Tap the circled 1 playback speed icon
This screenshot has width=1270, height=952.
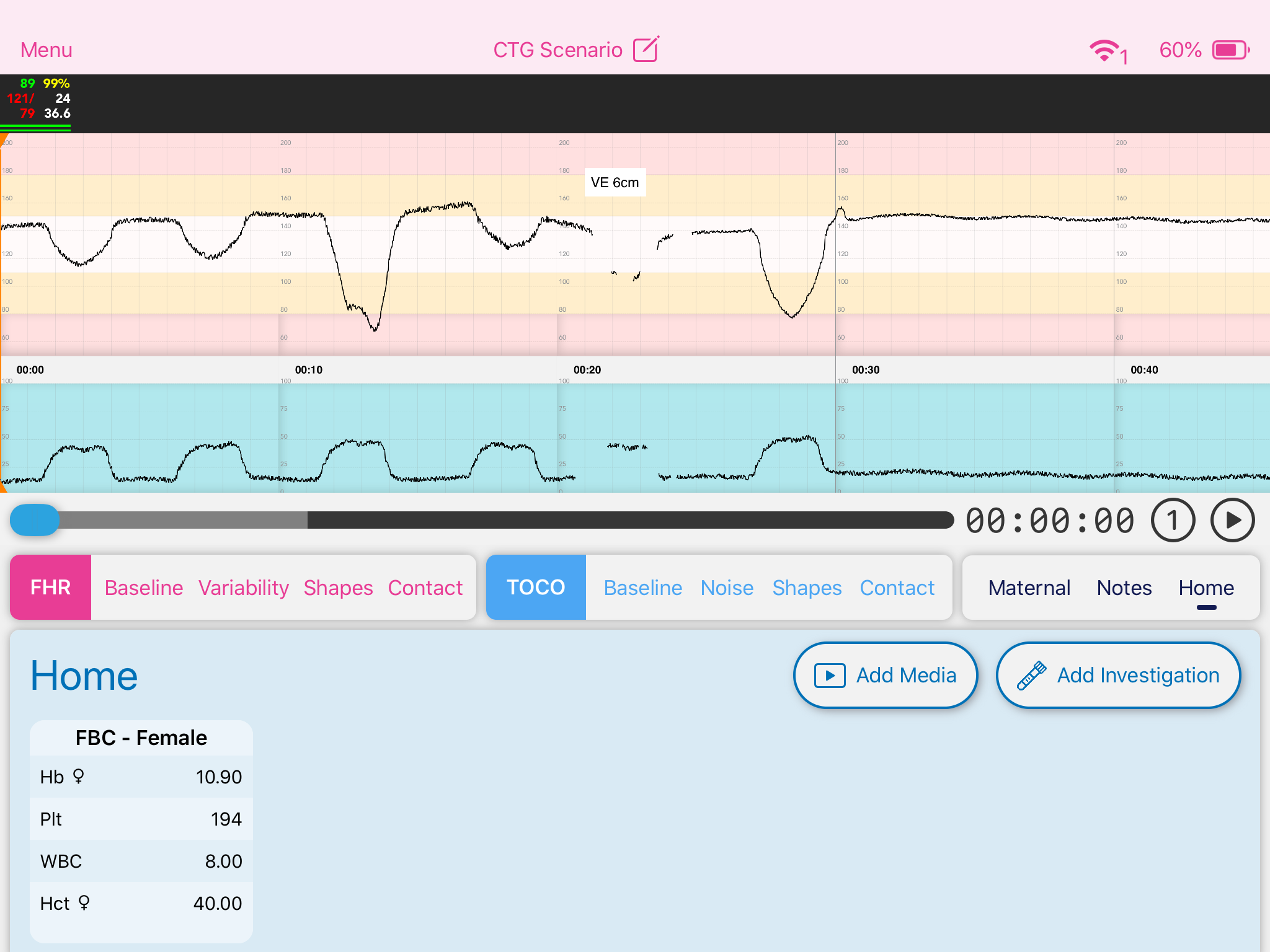(1172, 521)
